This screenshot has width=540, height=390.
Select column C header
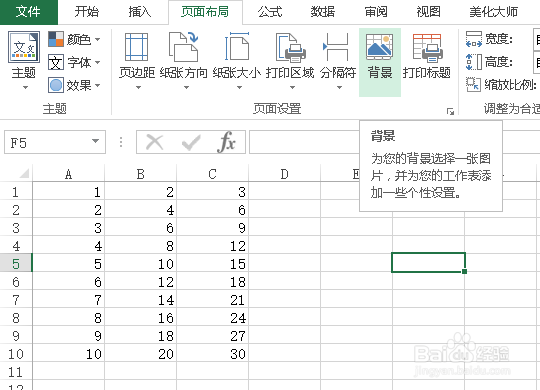(x=212, y=174)
